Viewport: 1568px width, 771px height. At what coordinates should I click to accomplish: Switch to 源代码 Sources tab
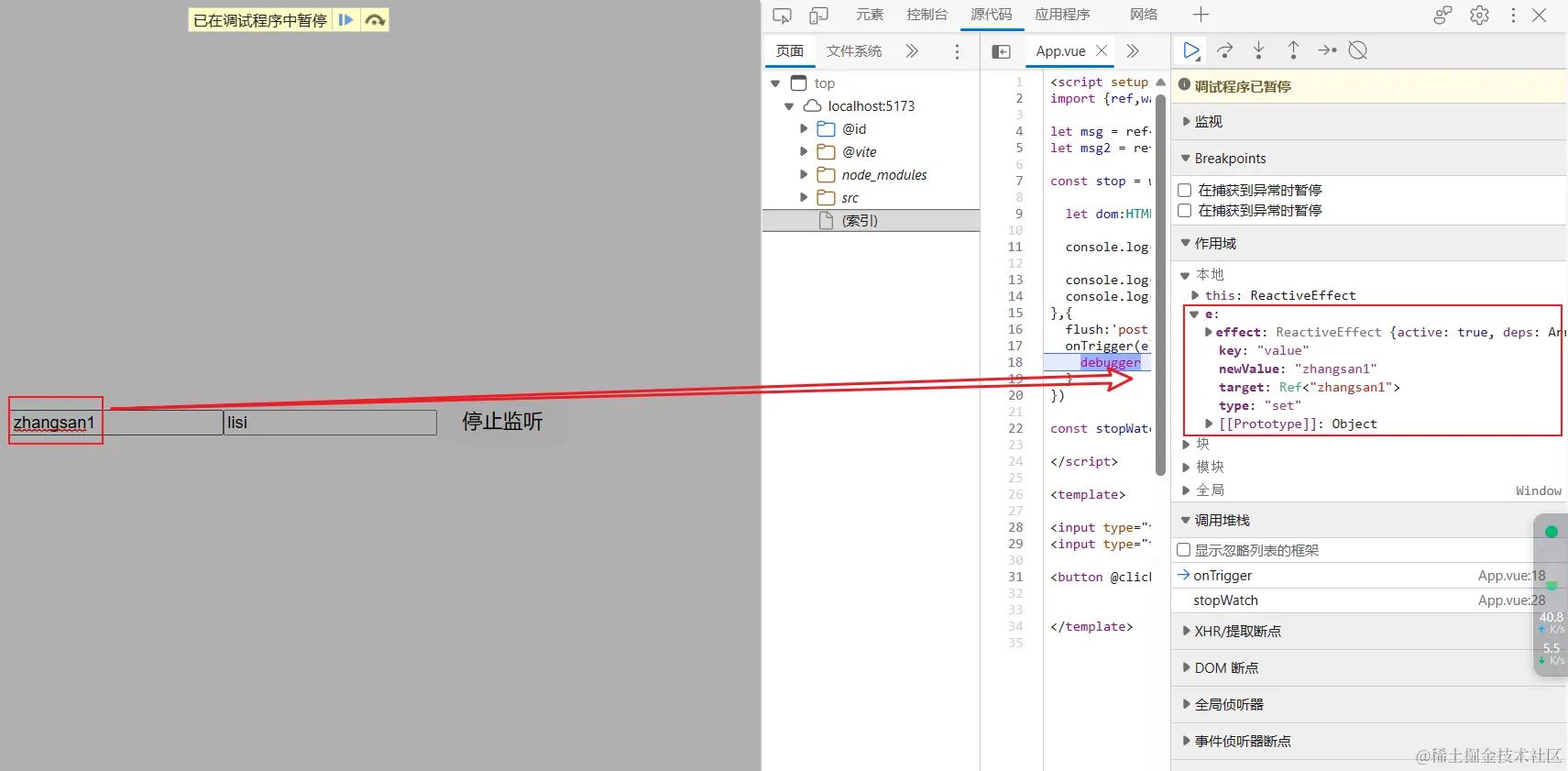pyautogui.click(x=991, y=15)
